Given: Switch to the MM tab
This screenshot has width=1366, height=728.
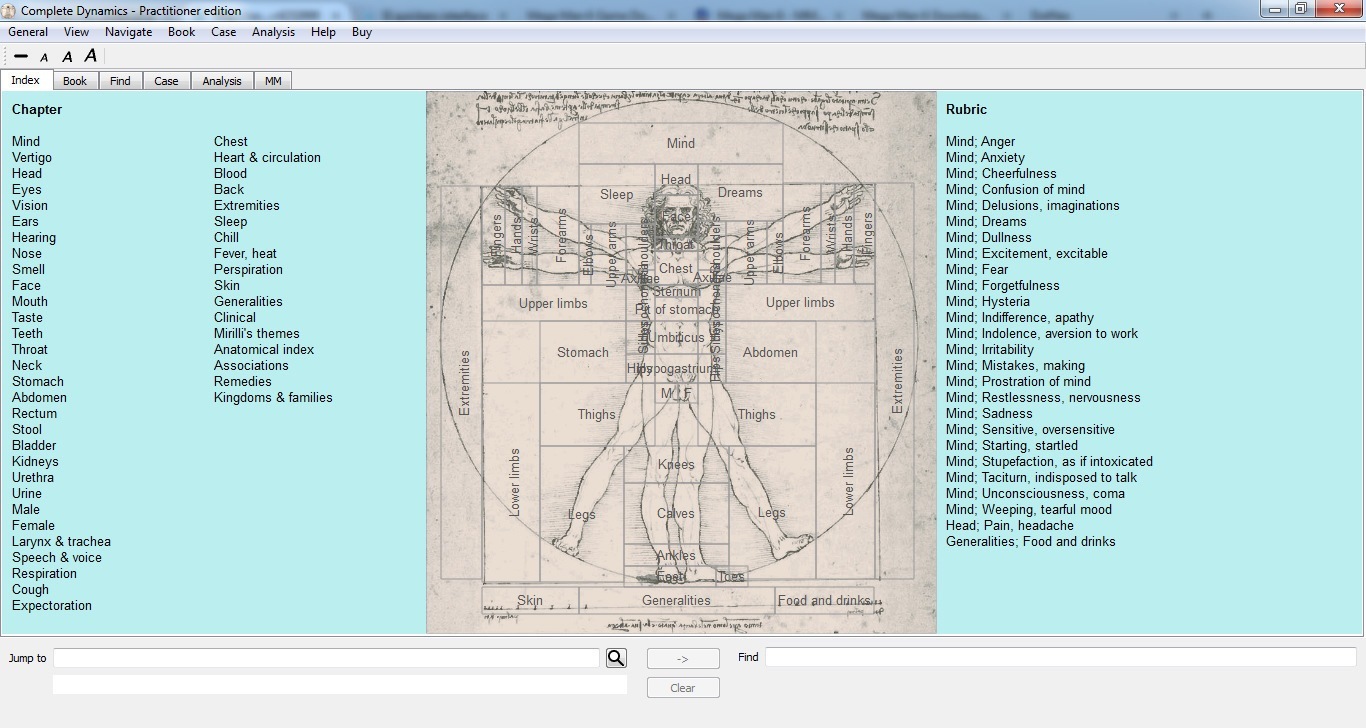Looking at the screenshot, I should point(273,81).
